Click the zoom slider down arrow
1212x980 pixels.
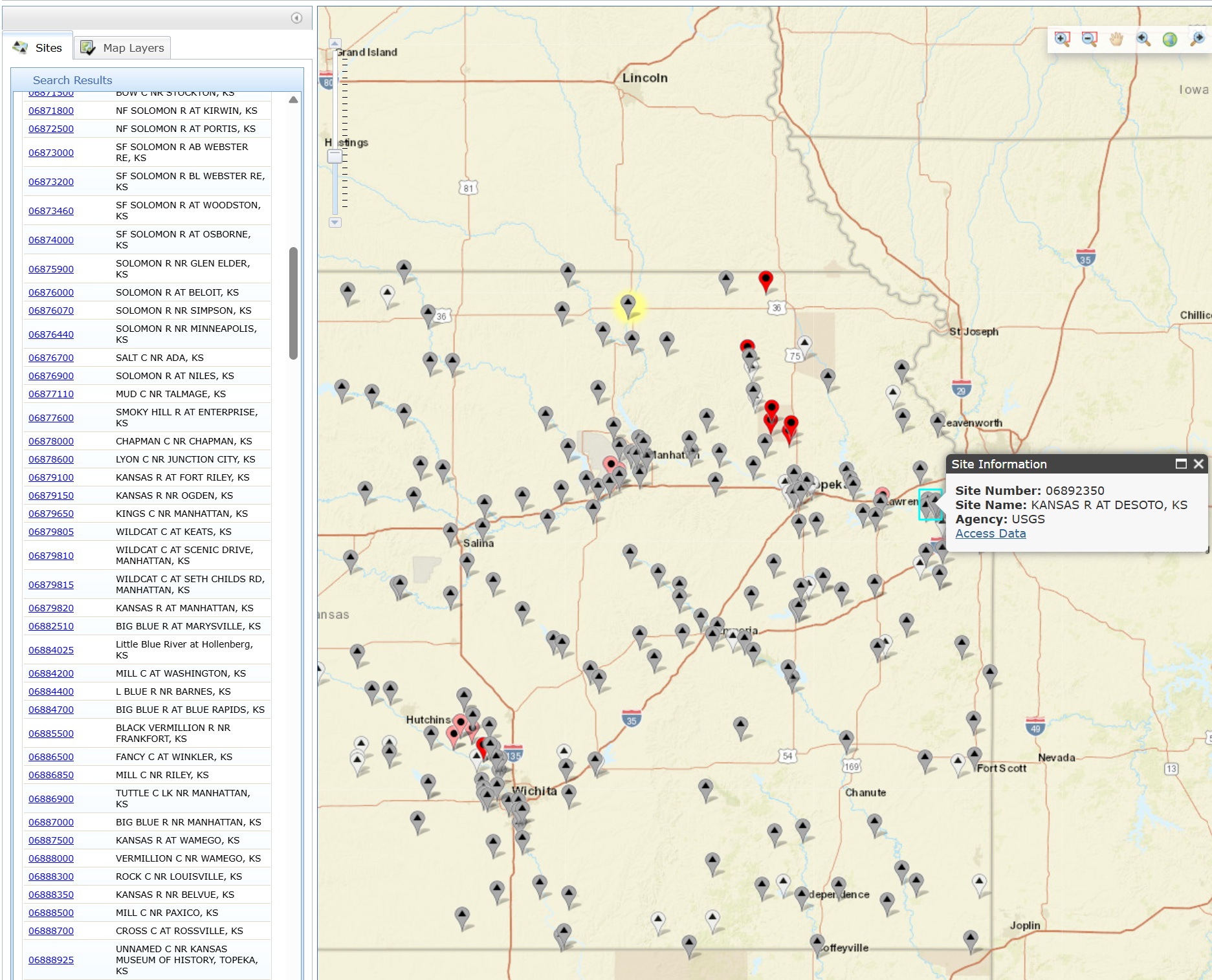tap(335, 223)
